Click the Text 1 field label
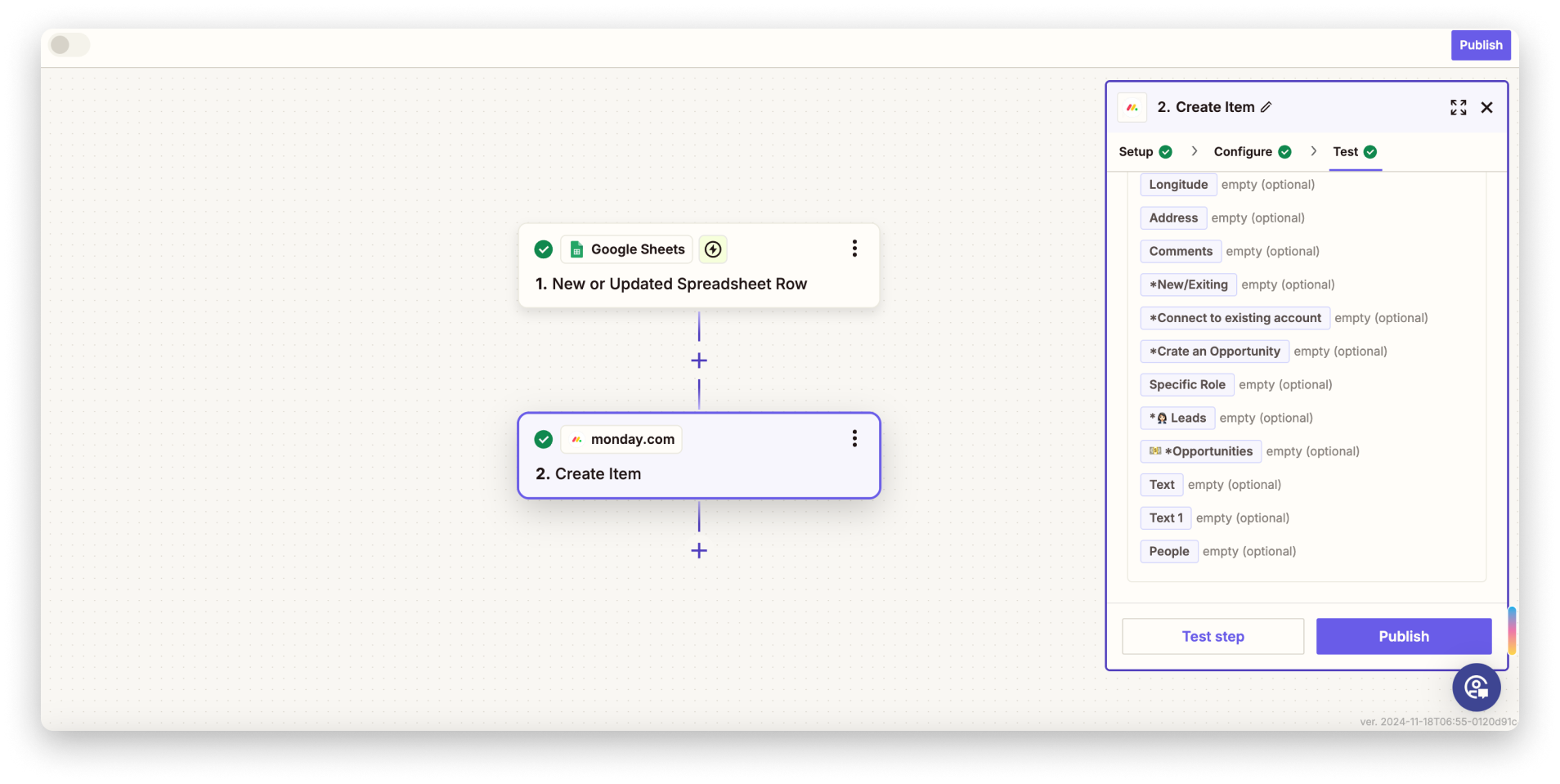This screenshot has width=1560, height=784. click(x=1166, y=518)
